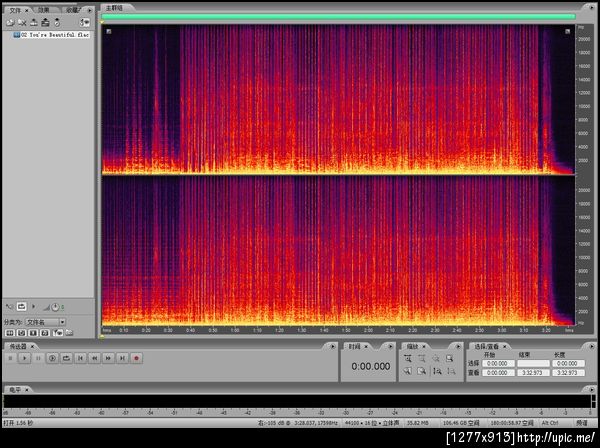Click Go to Beginning transport button
Image resolution: width=600 pixels, height=448 pixels.
80,358
